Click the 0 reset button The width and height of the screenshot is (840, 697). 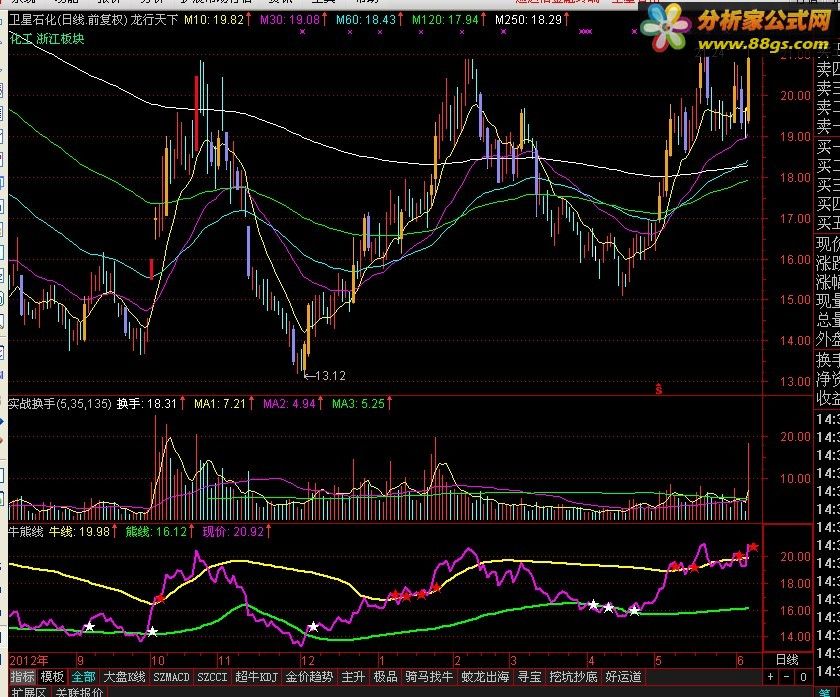[803, 677]
